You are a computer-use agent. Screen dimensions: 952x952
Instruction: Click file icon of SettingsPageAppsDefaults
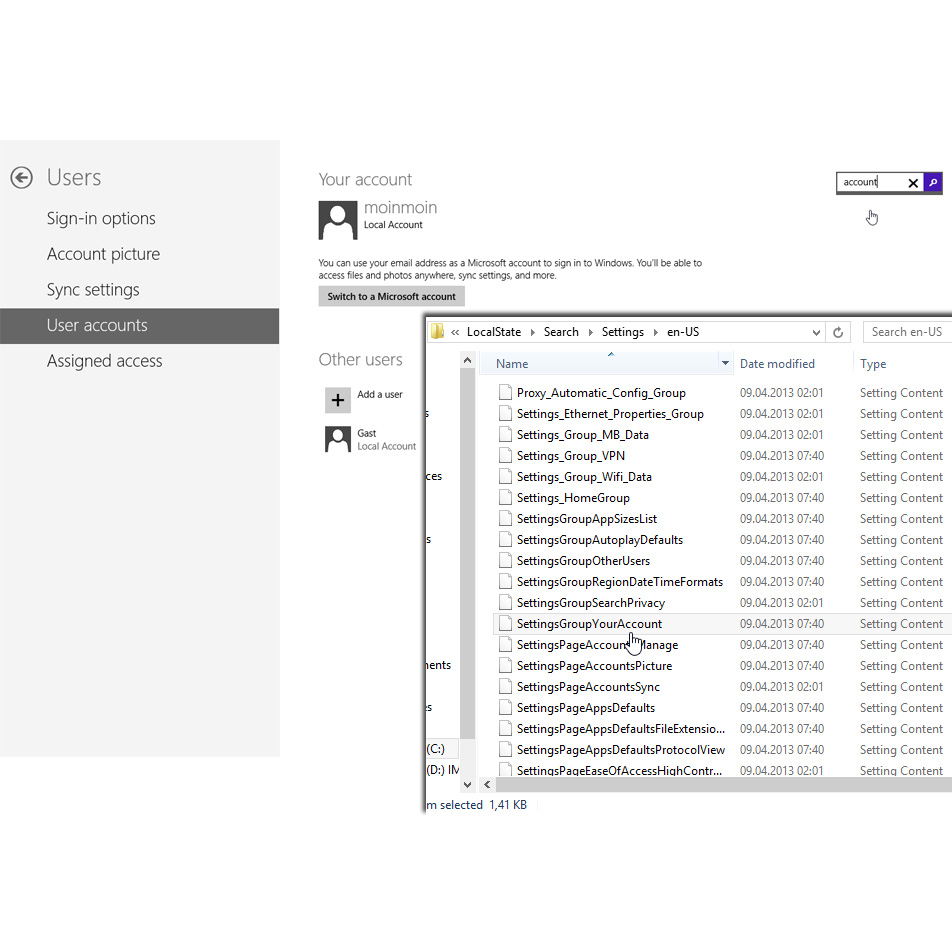tap(505, 707)
